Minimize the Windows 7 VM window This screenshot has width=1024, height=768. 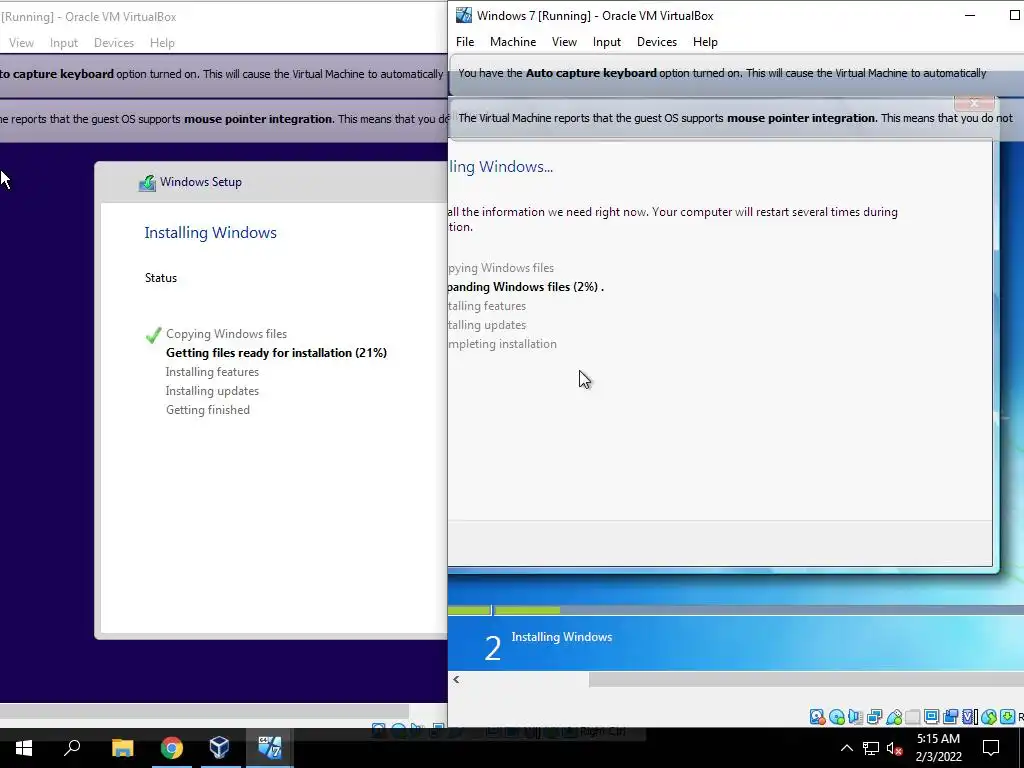tap(970, 15)
